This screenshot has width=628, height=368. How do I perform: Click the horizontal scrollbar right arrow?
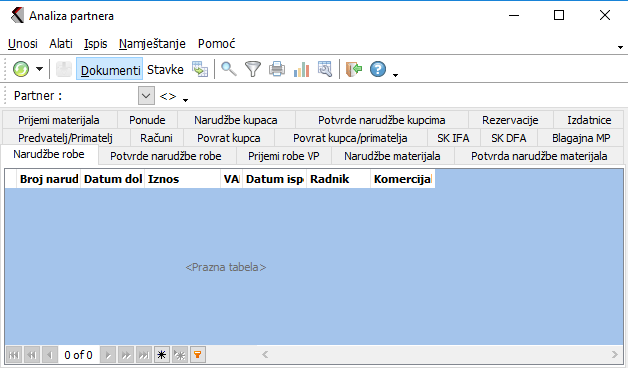(x=615, y=354)
